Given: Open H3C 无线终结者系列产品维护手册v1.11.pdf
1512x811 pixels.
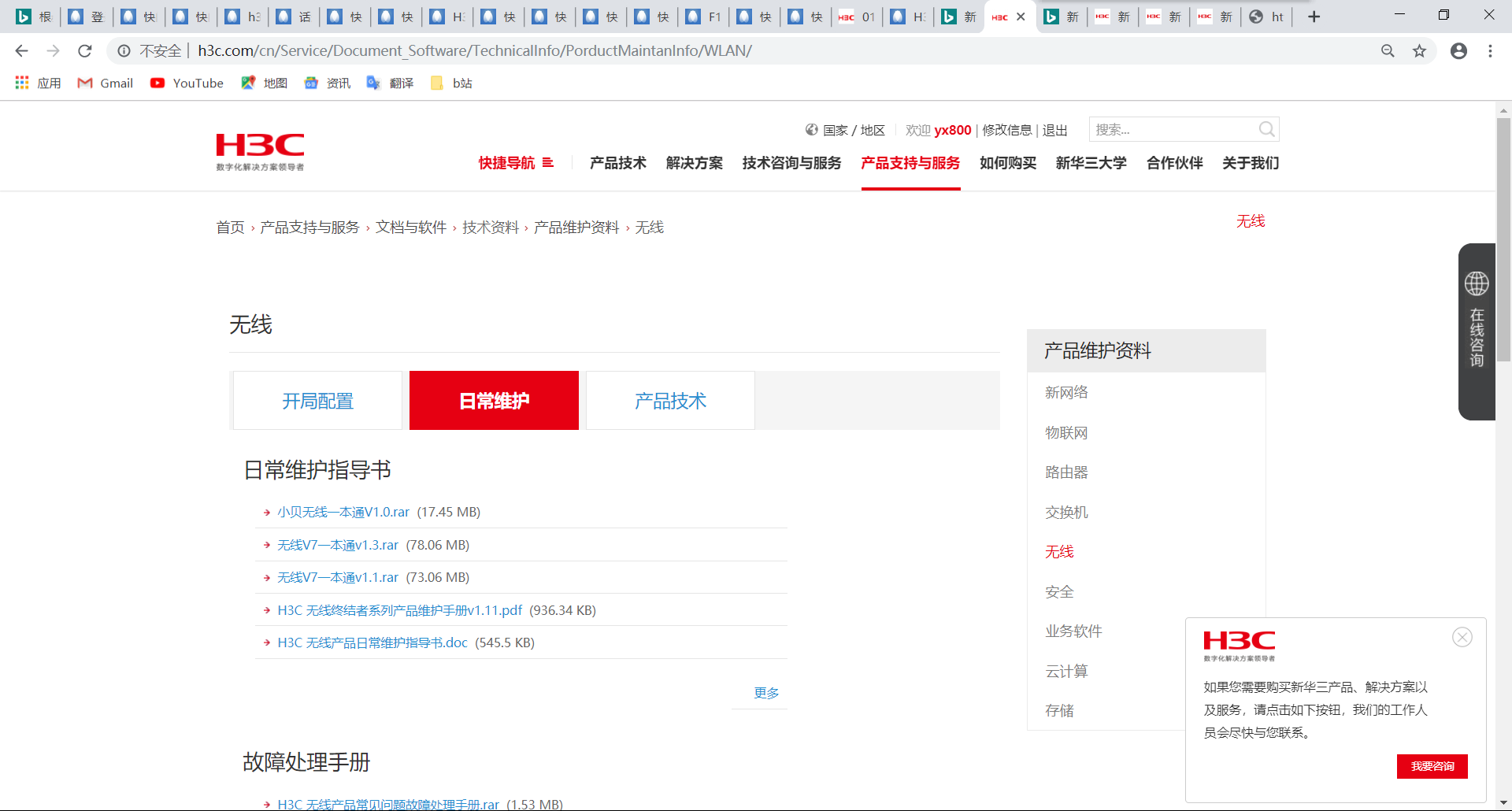Looking at the screenshot, I should [x=400, y=610].
